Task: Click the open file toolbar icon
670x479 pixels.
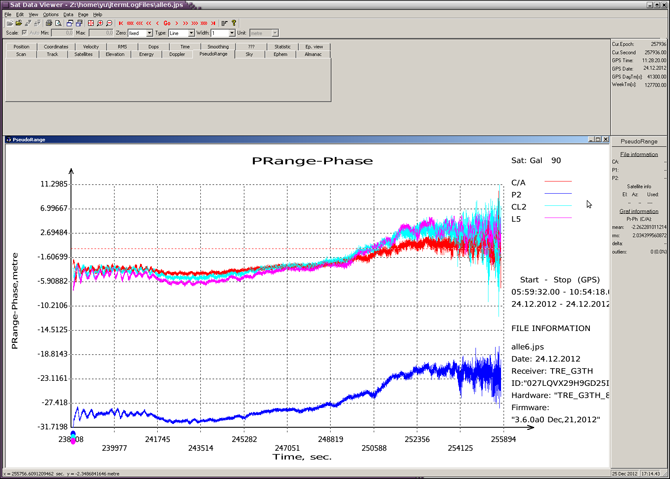Action: coord(10,23)
